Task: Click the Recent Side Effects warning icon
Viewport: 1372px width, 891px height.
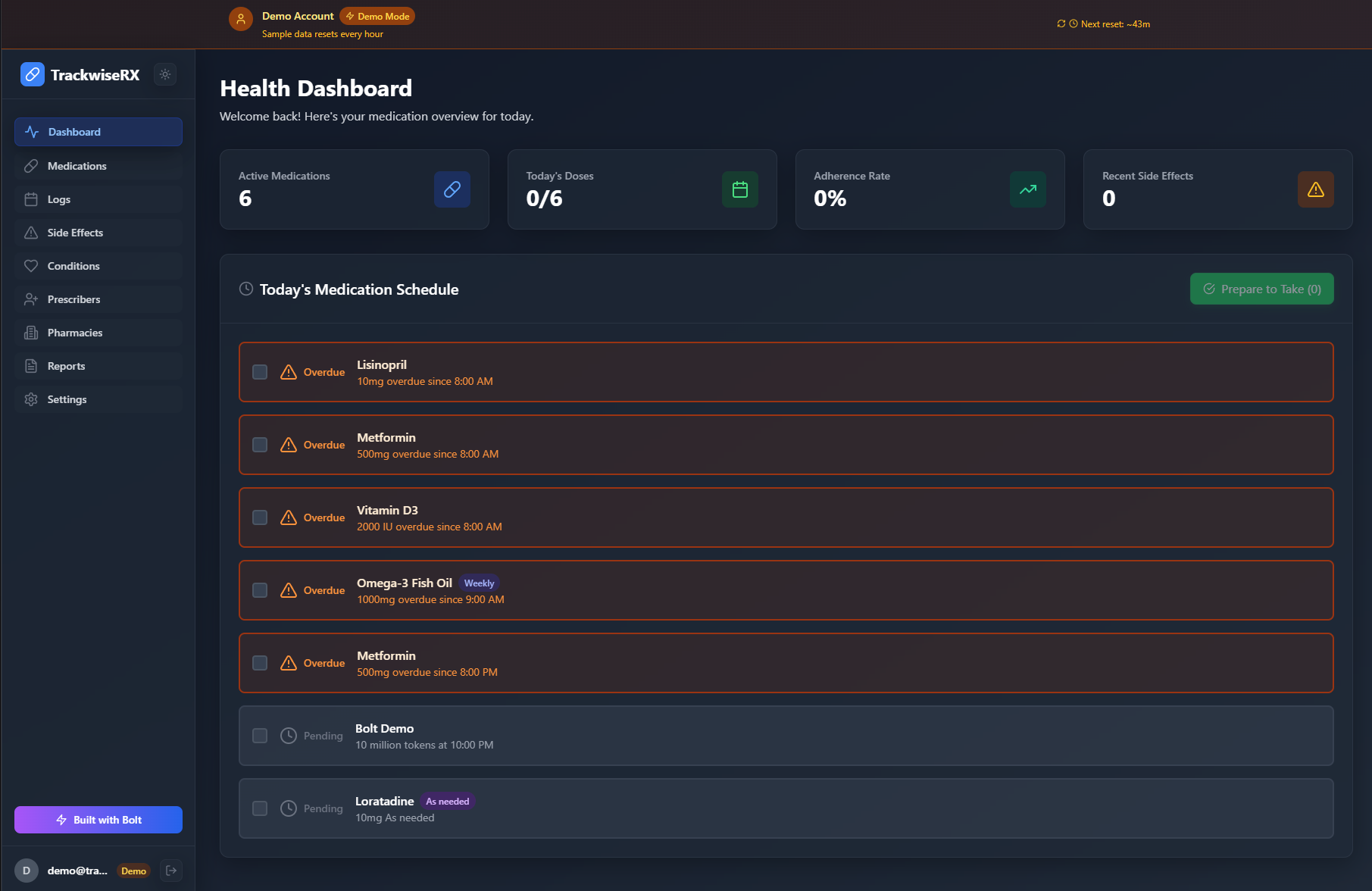Action: coord(1316,189)
